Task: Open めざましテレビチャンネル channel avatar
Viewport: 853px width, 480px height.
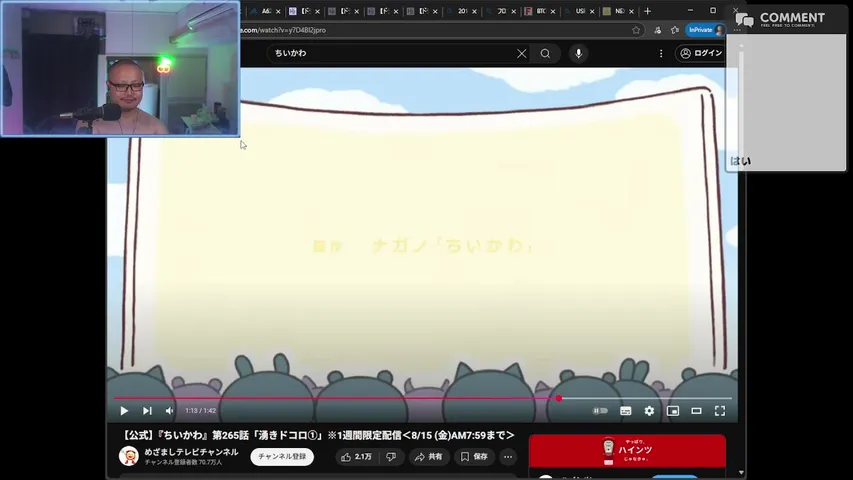Action: point(129,456)
